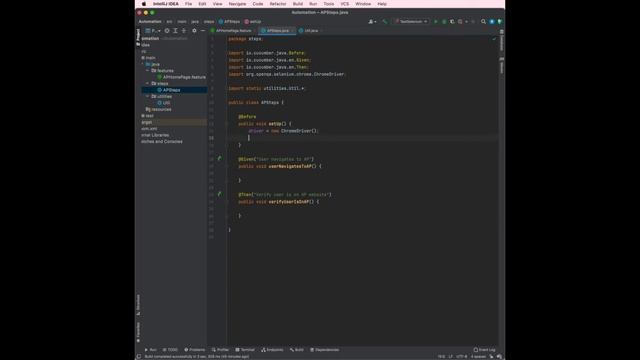Open the Apple menu

tap(144, 4)
